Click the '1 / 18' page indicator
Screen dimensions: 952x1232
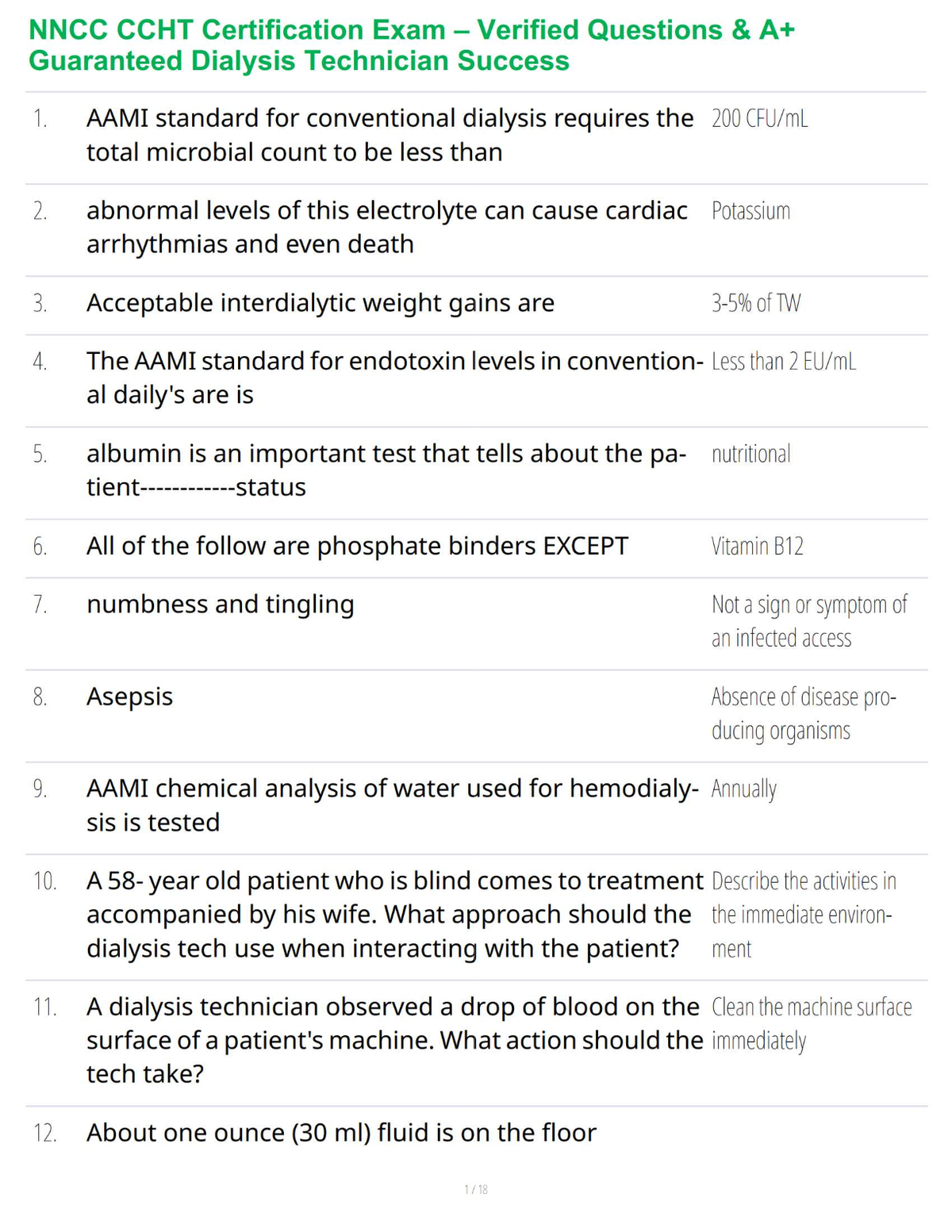[x=476, y=1189]
